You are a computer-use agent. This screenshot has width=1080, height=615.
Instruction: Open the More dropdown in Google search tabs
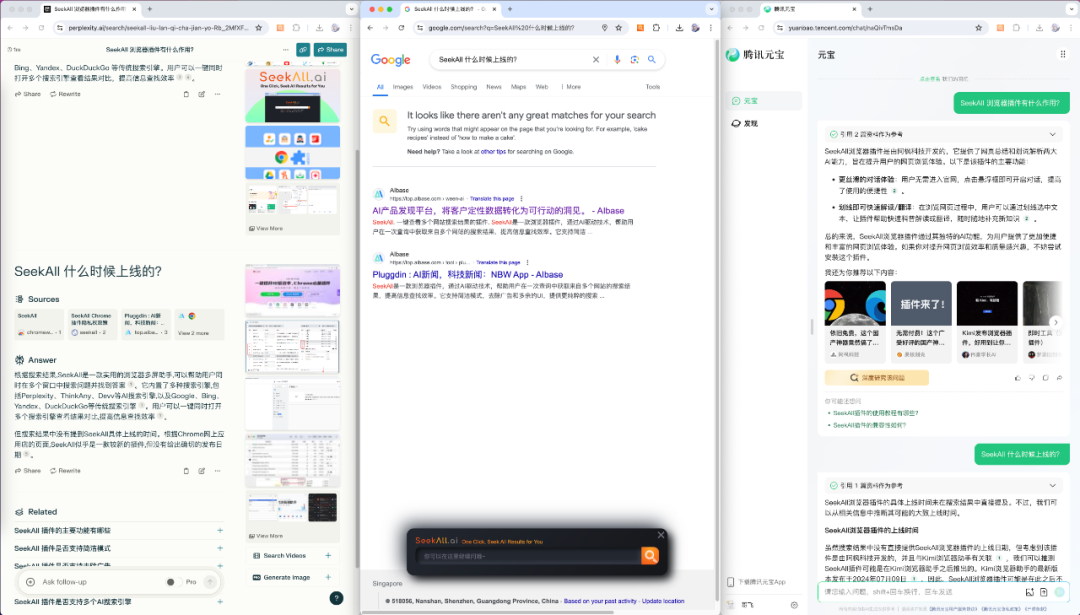pyautogui.click(x=571, y=87)
